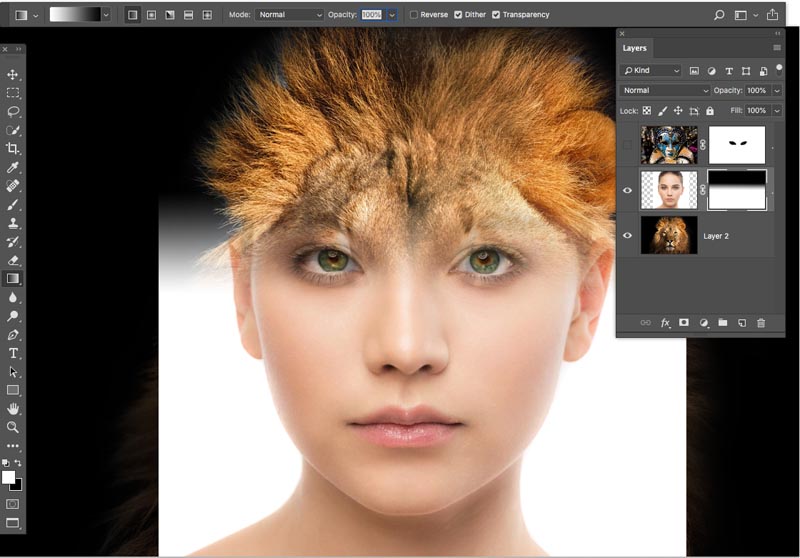
Task: Delete layer with trash icon
Action: [x=761, y=323]
